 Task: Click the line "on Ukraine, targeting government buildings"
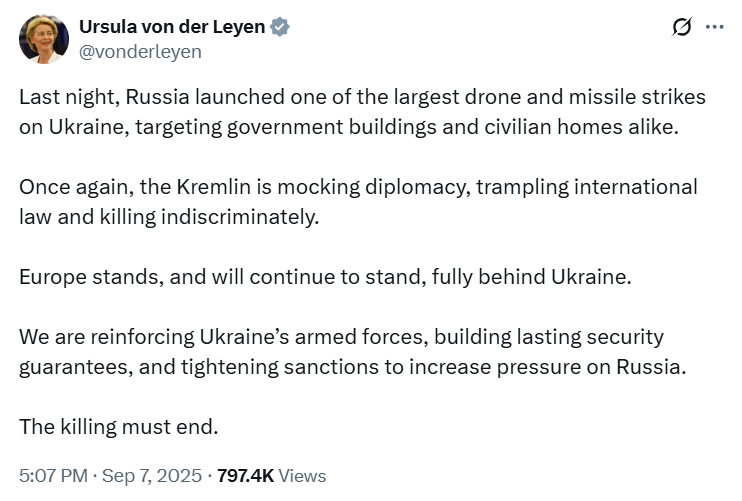pos(349,127)
